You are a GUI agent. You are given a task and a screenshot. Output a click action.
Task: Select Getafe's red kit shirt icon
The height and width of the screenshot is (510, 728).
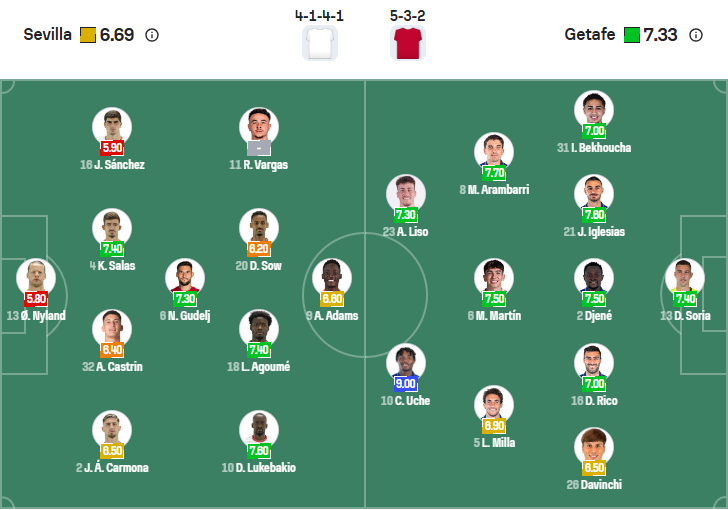[407, 44]
